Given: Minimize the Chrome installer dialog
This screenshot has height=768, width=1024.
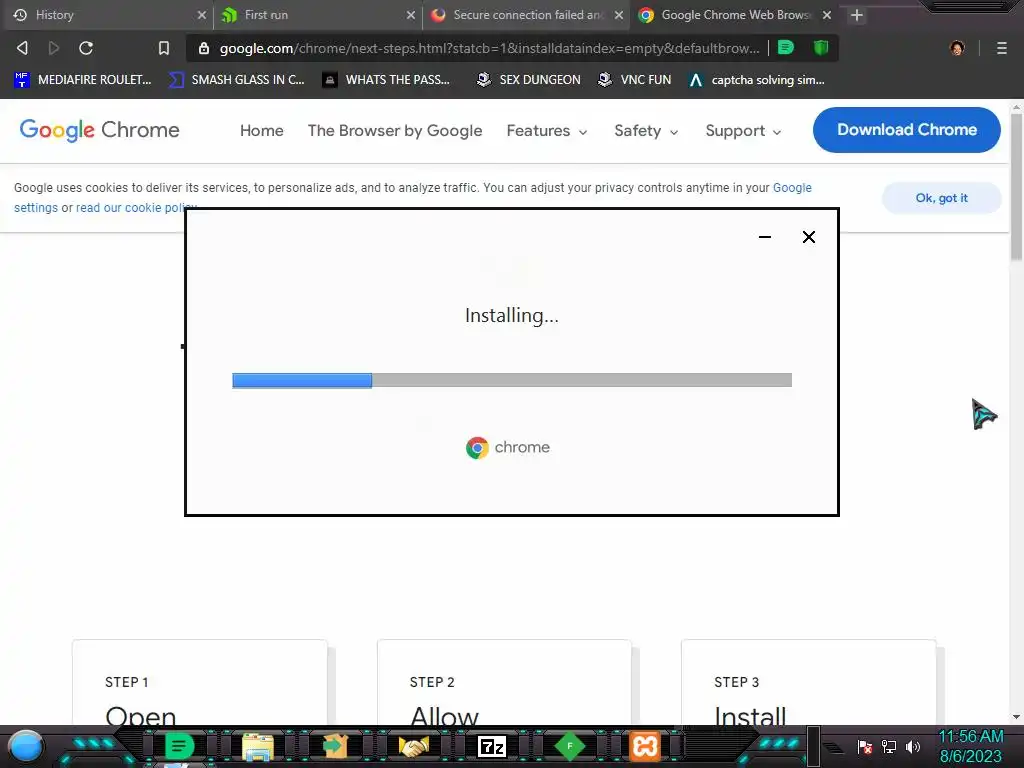Looking at the screenshot, I should tap(765, 237).
